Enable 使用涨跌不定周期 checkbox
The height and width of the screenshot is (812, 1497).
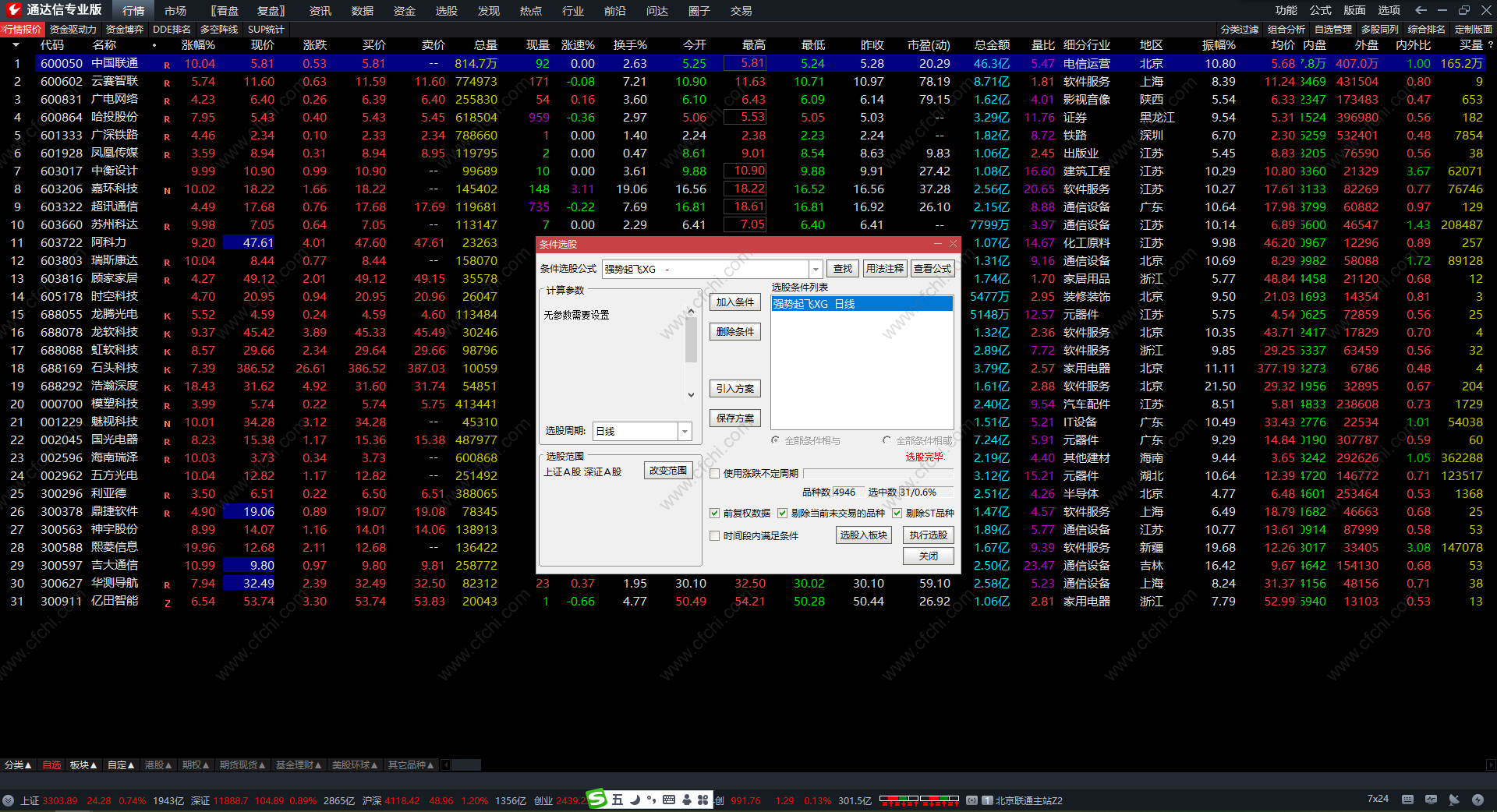coord(714,473)
